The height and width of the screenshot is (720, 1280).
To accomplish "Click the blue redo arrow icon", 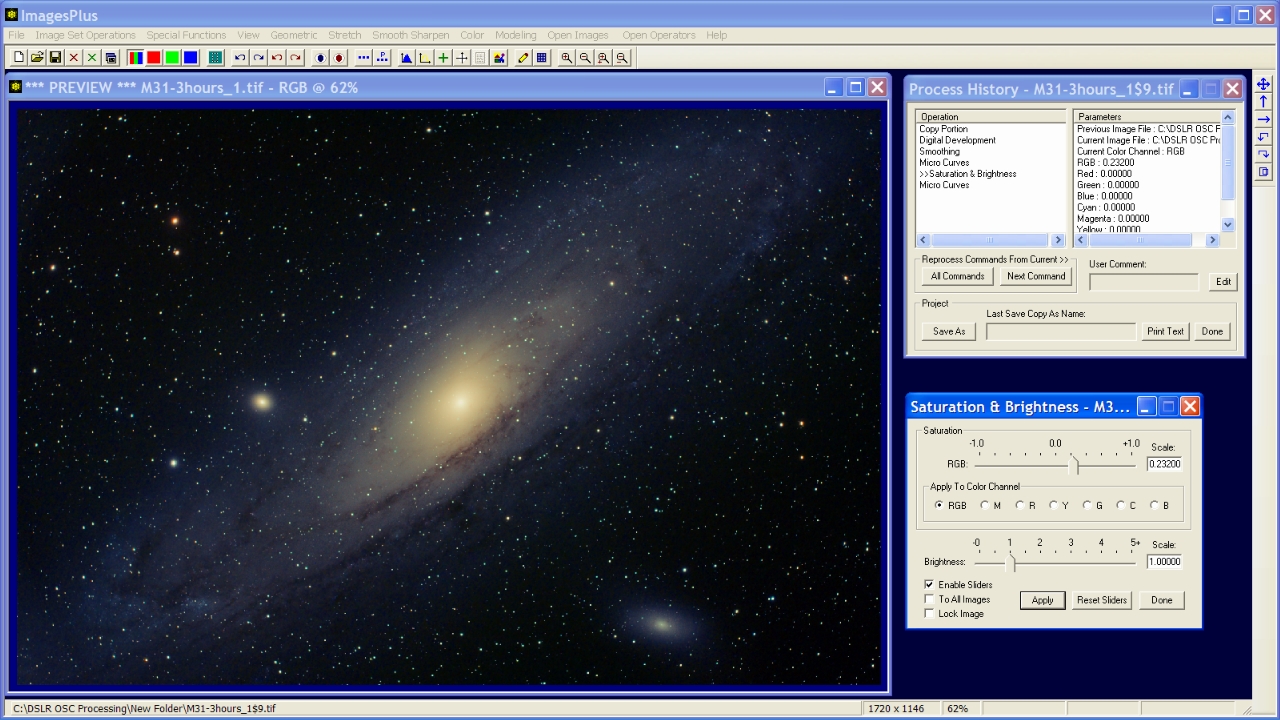I will point(258,58).
